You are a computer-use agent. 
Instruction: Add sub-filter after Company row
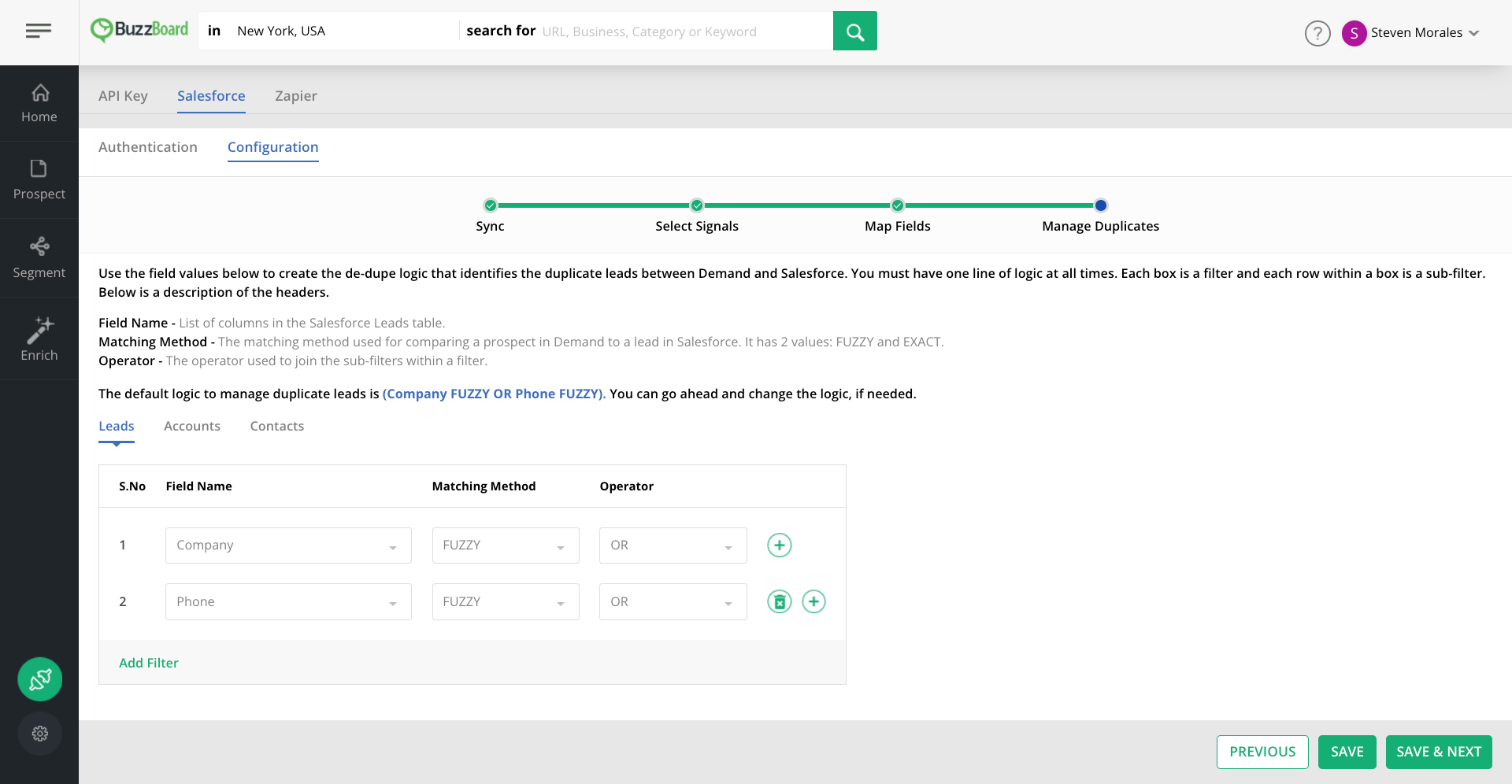click(x=780, y=545)
